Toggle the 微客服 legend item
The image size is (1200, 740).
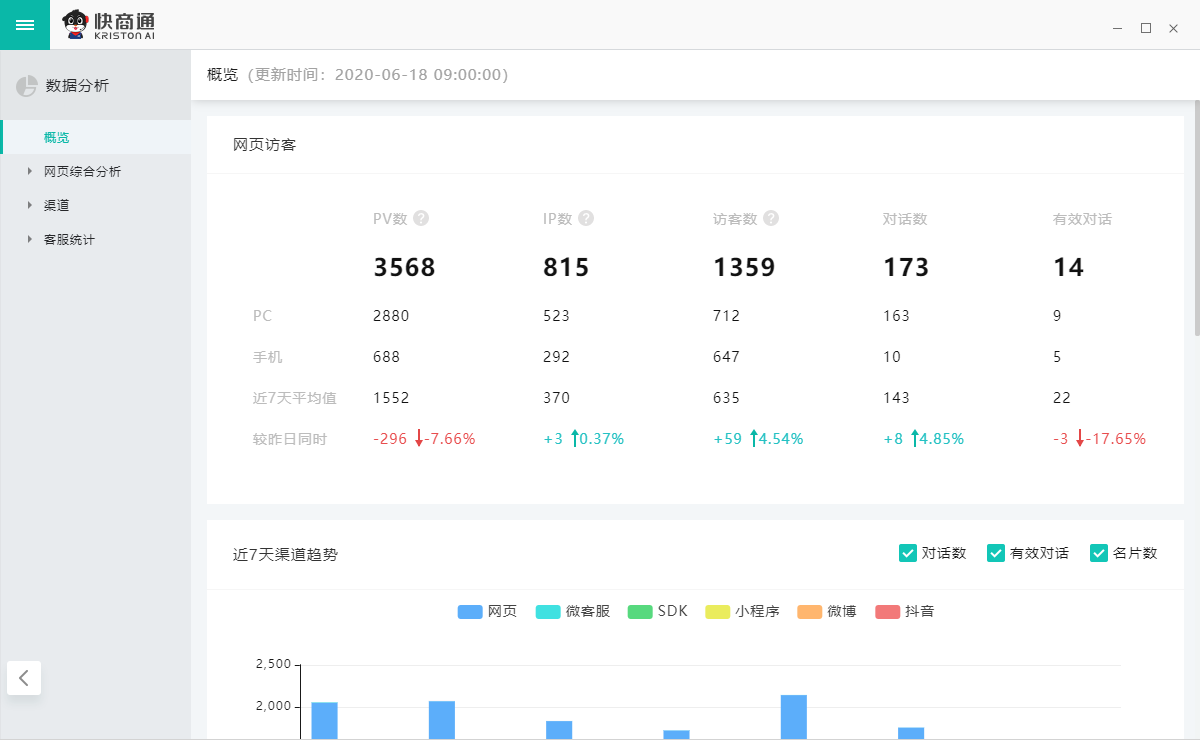click(572, 611)
